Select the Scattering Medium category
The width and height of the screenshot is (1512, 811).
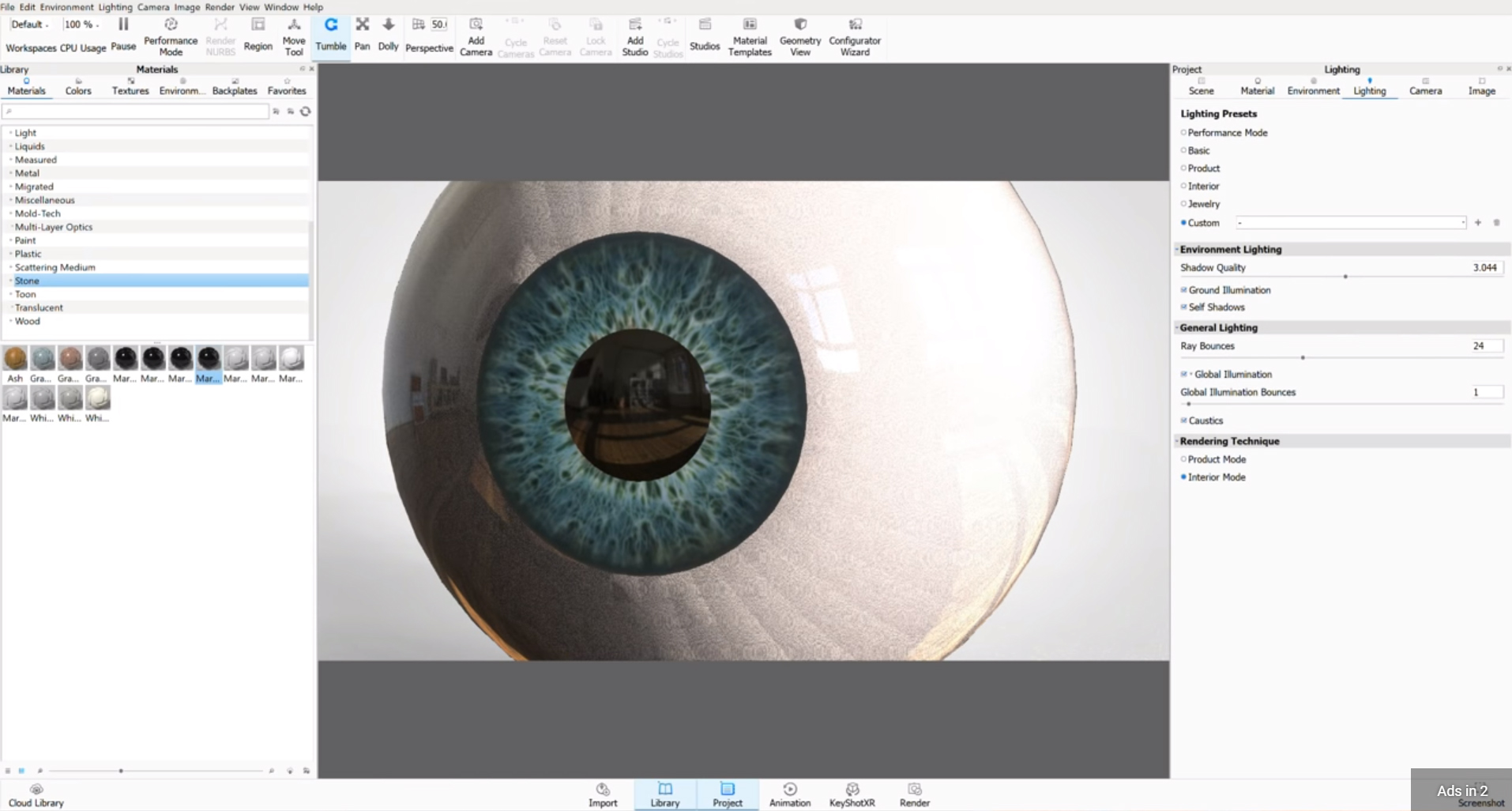point(156,267)
